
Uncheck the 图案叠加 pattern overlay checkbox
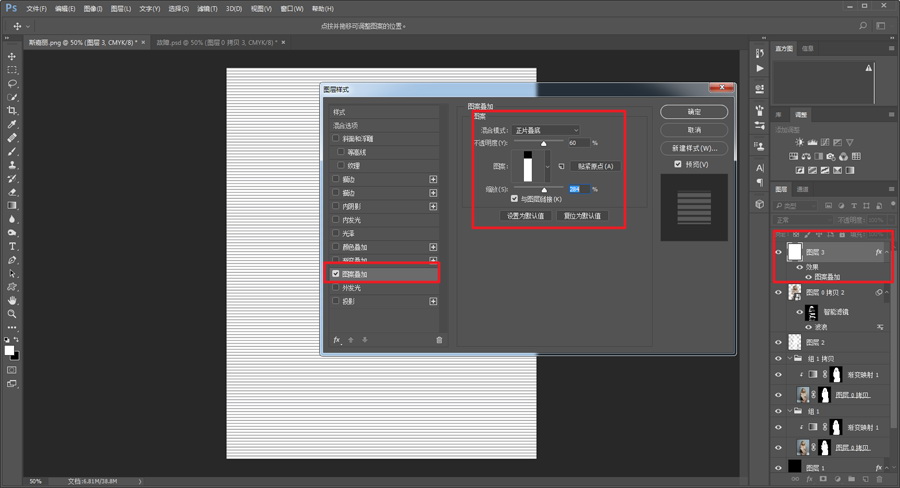click(336, 274)
